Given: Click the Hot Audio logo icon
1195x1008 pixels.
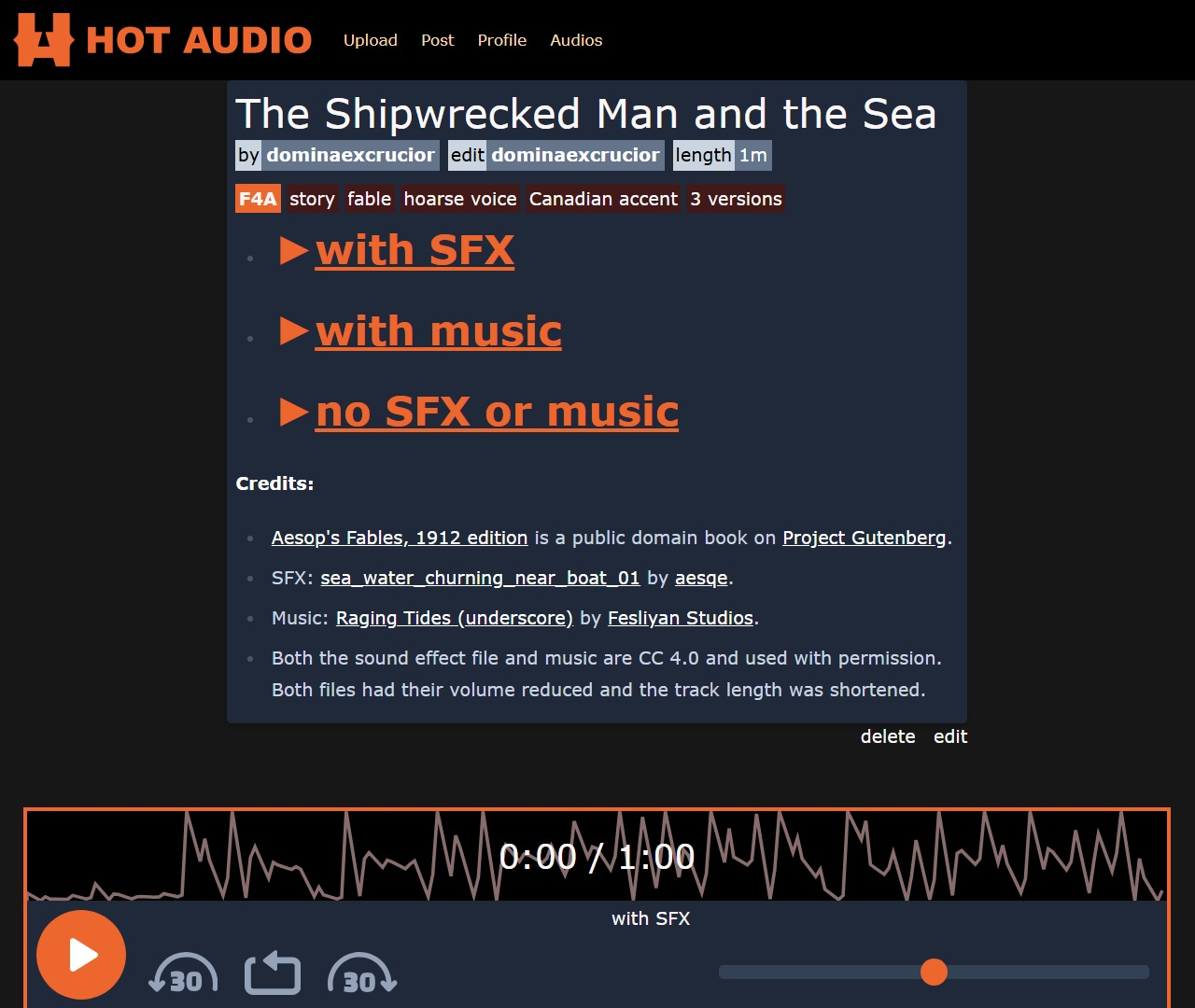Looking at the screenshot, I should point(43,40).
